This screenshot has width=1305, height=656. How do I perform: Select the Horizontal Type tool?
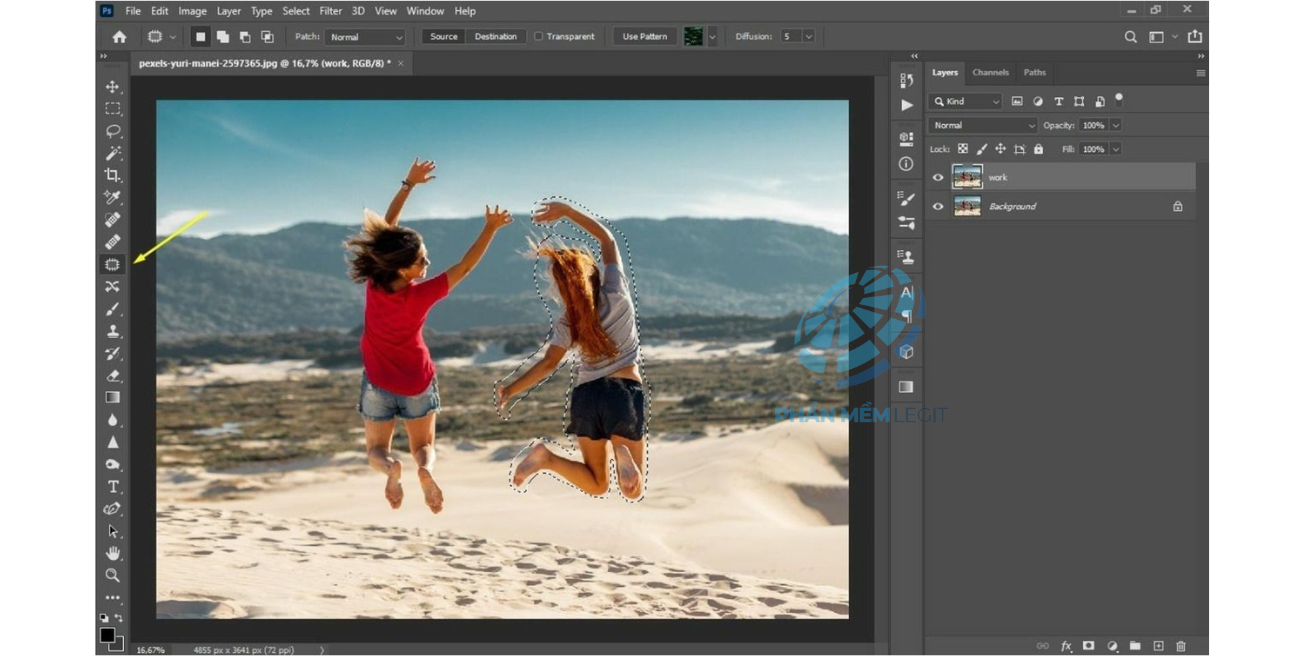coord(113,487)
